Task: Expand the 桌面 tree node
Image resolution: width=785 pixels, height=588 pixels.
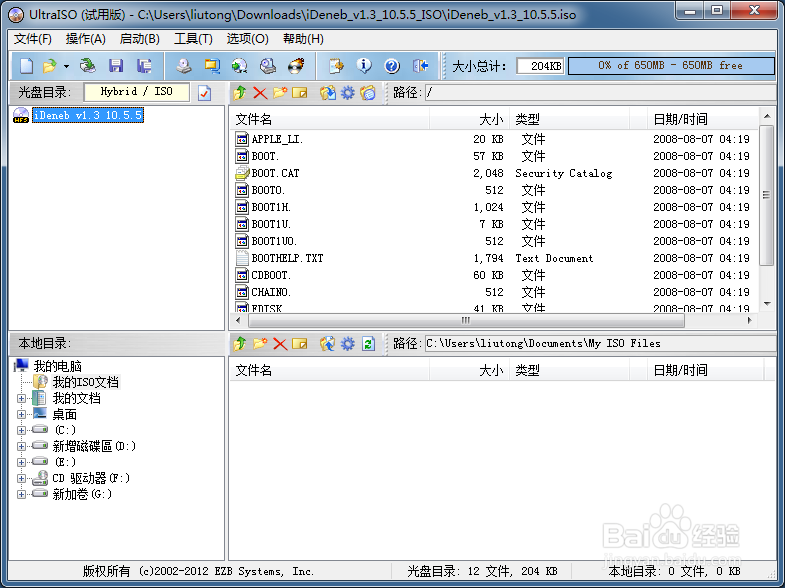Action: [21, 414]
